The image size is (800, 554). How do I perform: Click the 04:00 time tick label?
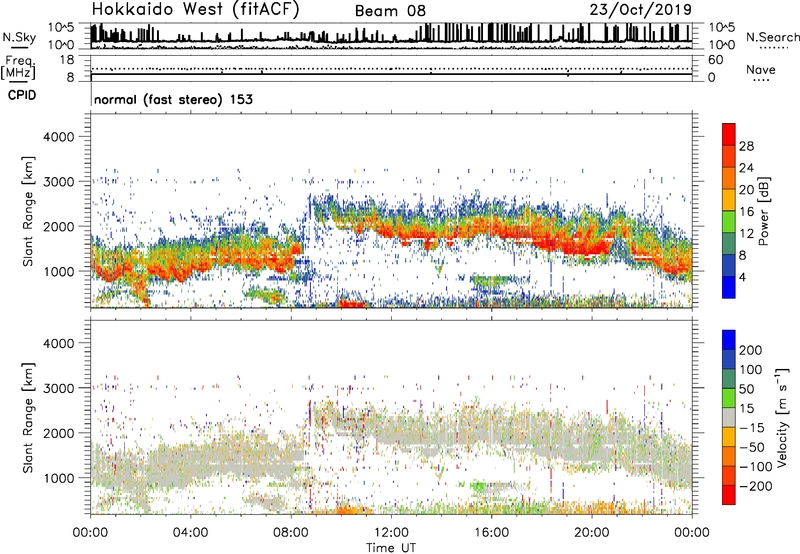(190, 533)
